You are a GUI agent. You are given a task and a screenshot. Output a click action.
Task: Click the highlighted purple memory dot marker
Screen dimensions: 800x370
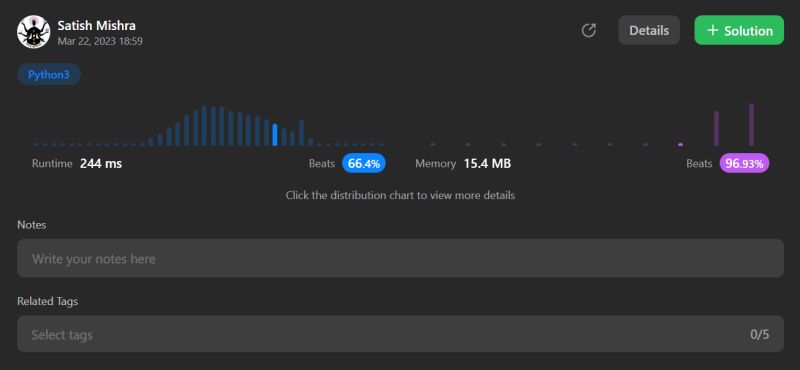(680, 144)
